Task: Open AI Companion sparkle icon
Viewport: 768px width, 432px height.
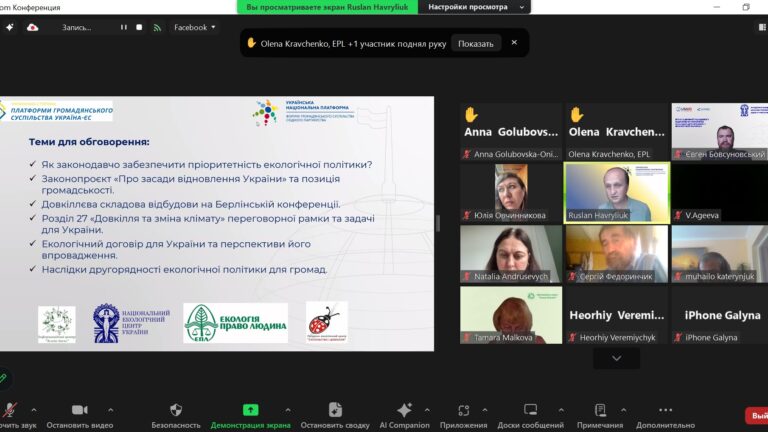Action: pyautogui.click(x=404, y=410)
